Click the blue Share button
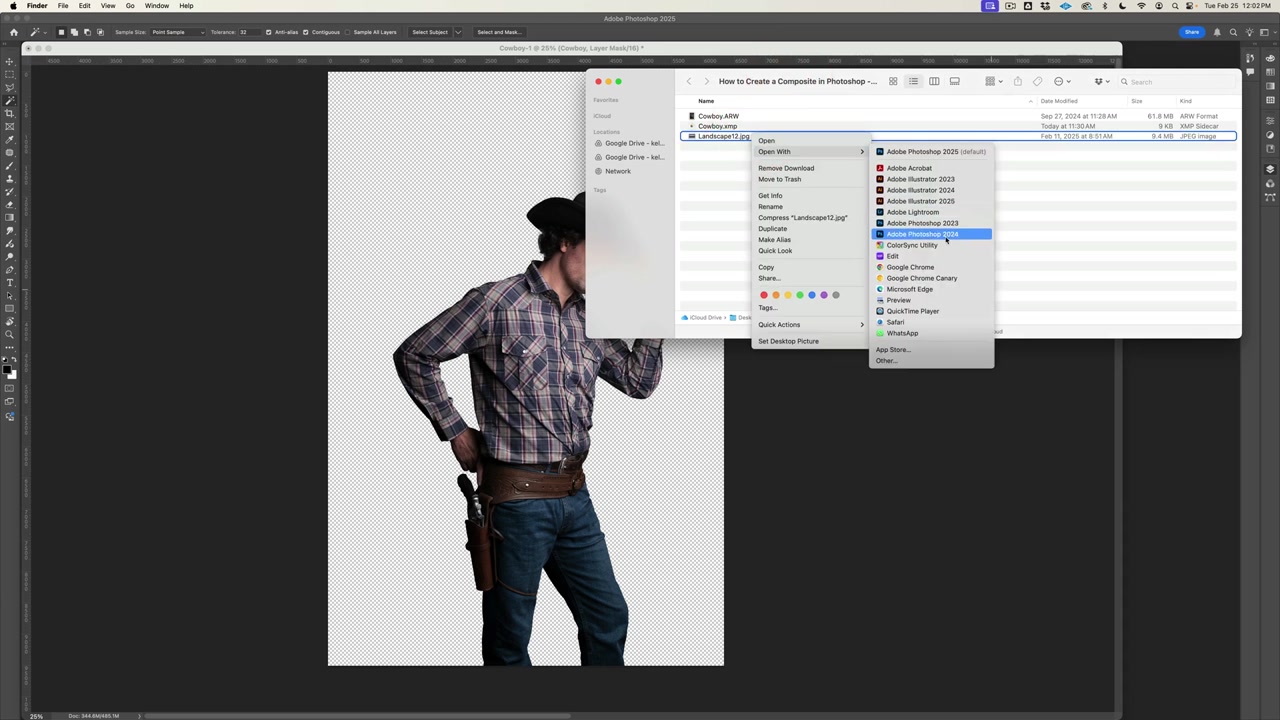This screenshot has height=720, width=1280. coord(1191,32)
